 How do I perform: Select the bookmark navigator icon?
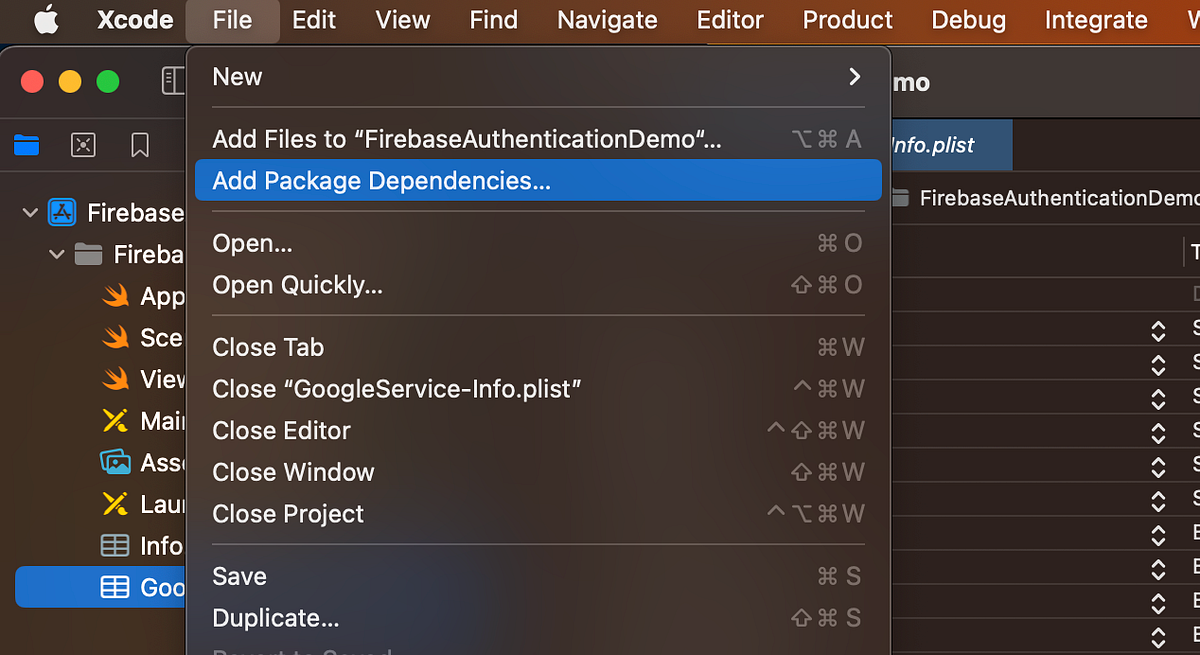tap(140, 145)
